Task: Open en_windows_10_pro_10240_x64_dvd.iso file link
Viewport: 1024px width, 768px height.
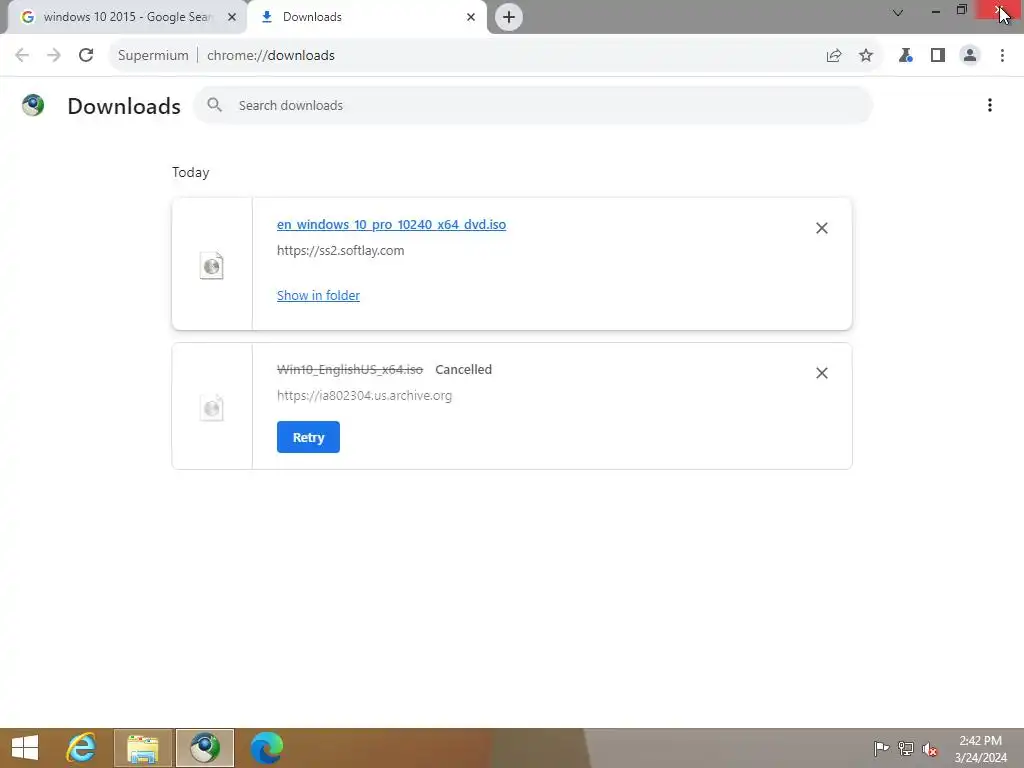Action: pos(391,224)
